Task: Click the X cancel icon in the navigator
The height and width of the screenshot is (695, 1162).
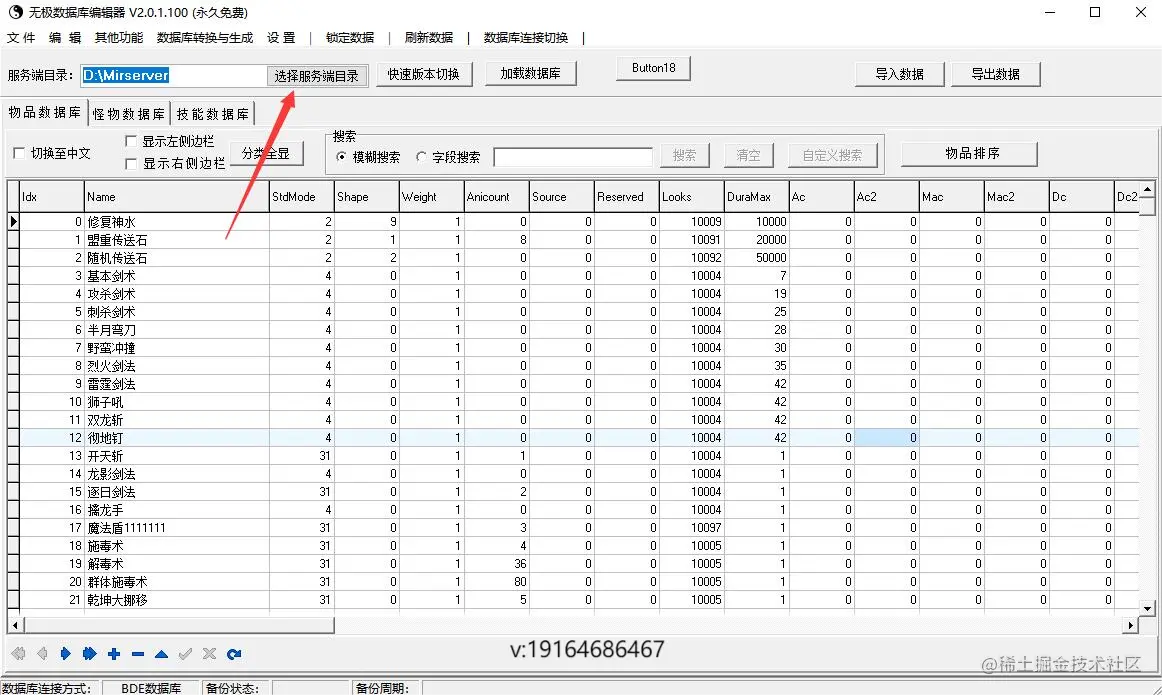Action: click(x=209, y=653)
